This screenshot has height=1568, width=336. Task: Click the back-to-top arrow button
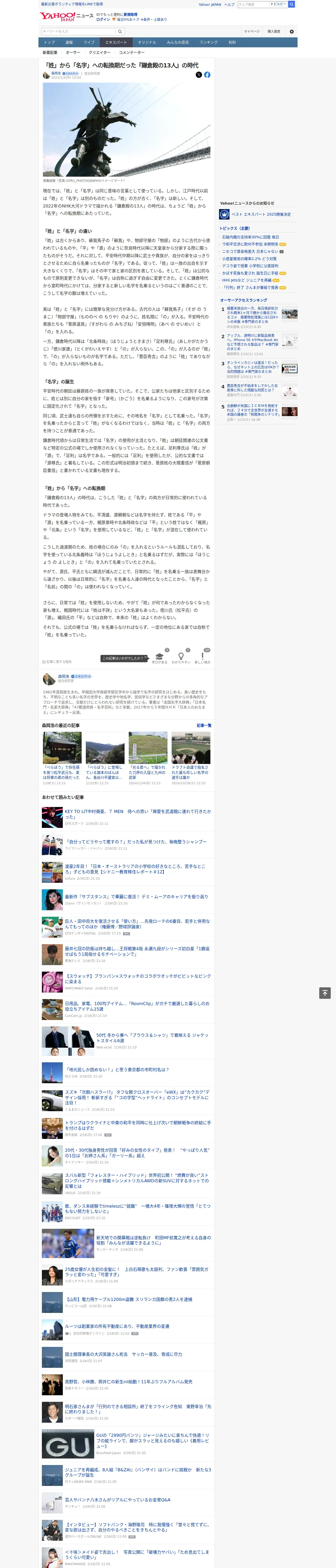click(x=325, y=993)
